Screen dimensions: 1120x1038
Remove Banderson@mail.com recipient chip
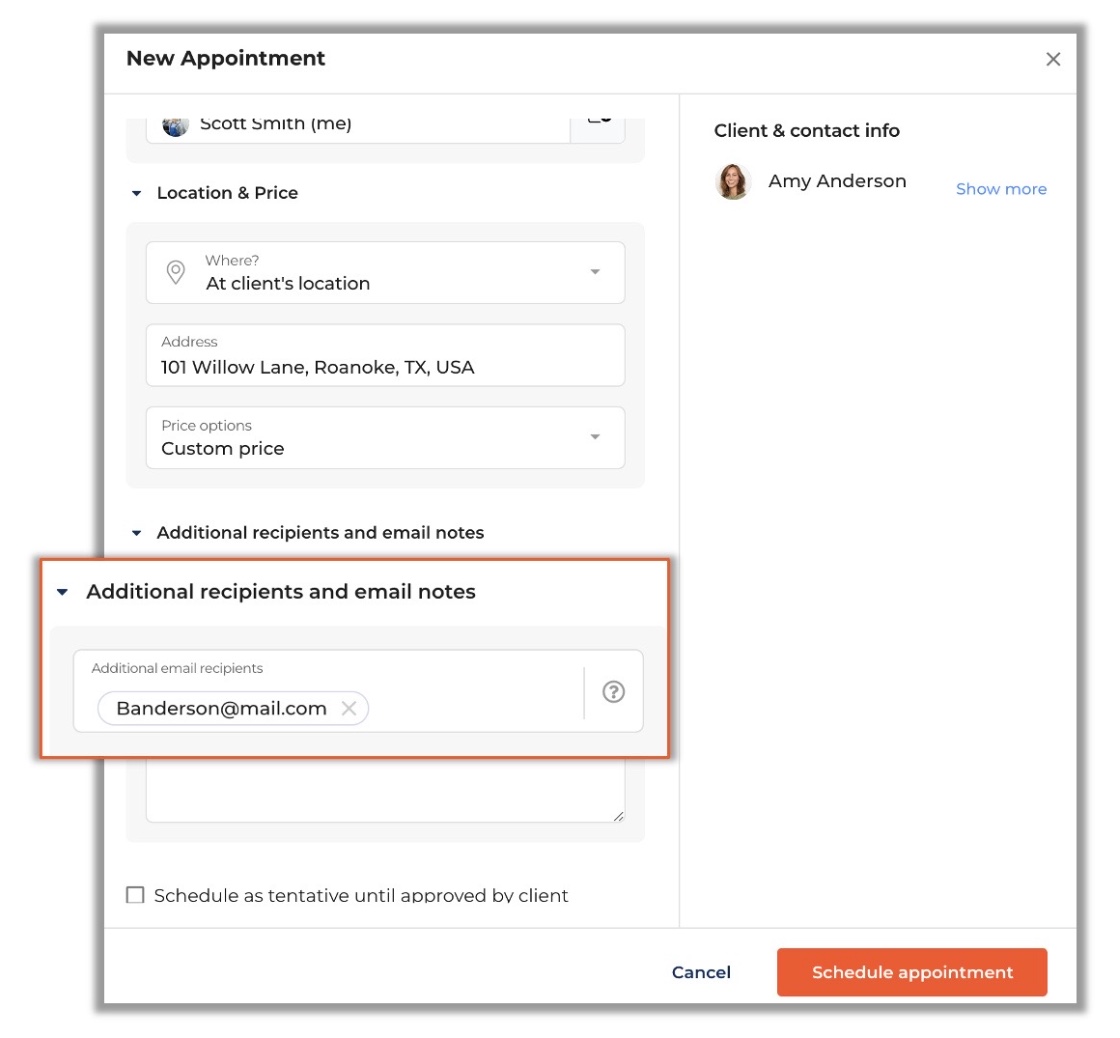tap(349, 709)
